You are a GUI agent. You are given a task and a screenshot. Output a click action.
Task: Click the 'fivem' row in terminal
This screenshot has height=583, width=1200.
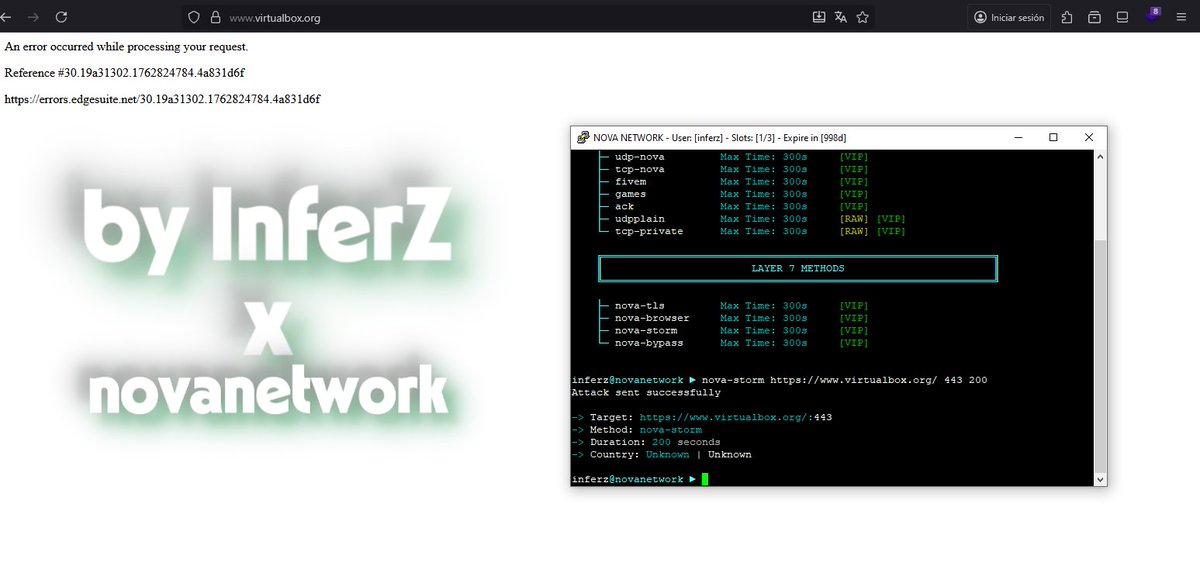733,182
